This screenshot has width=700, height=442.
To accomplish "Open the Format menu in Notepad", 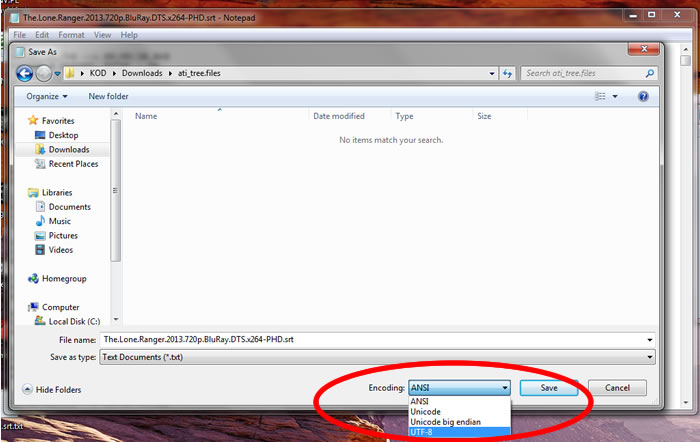I will pos(72,35).
